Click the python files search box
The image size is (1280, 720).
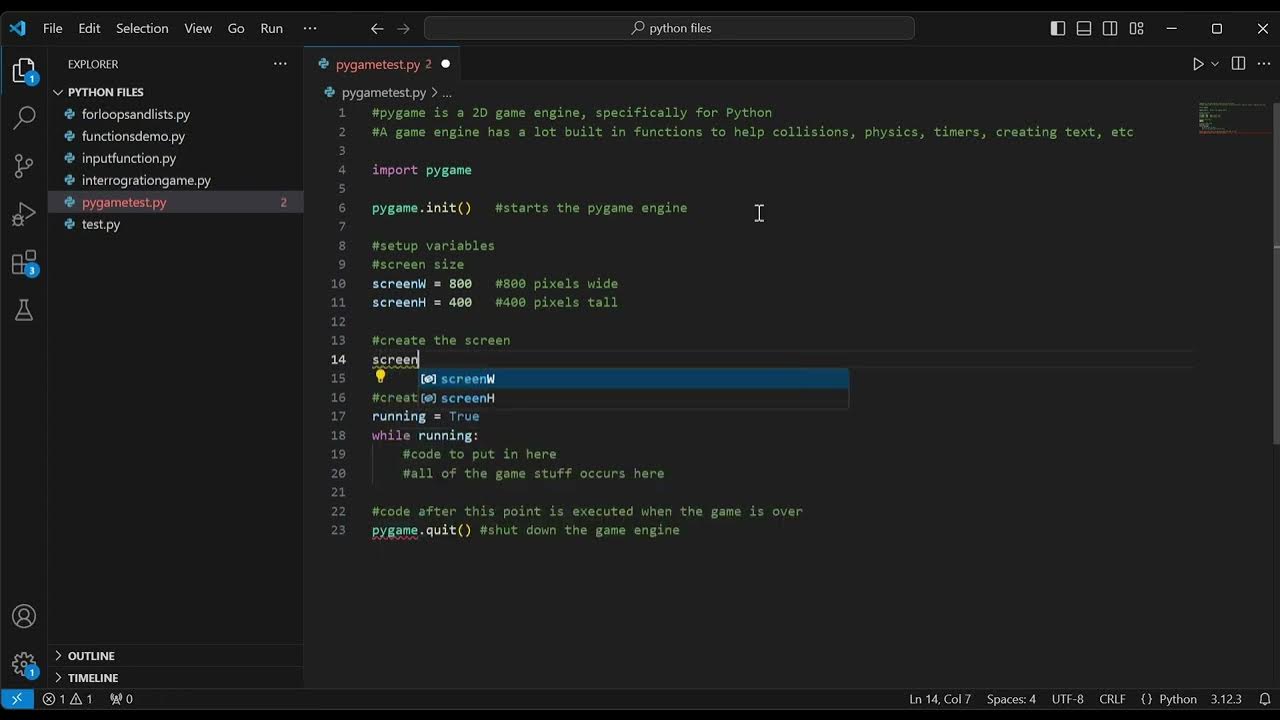tap(669, 28)
